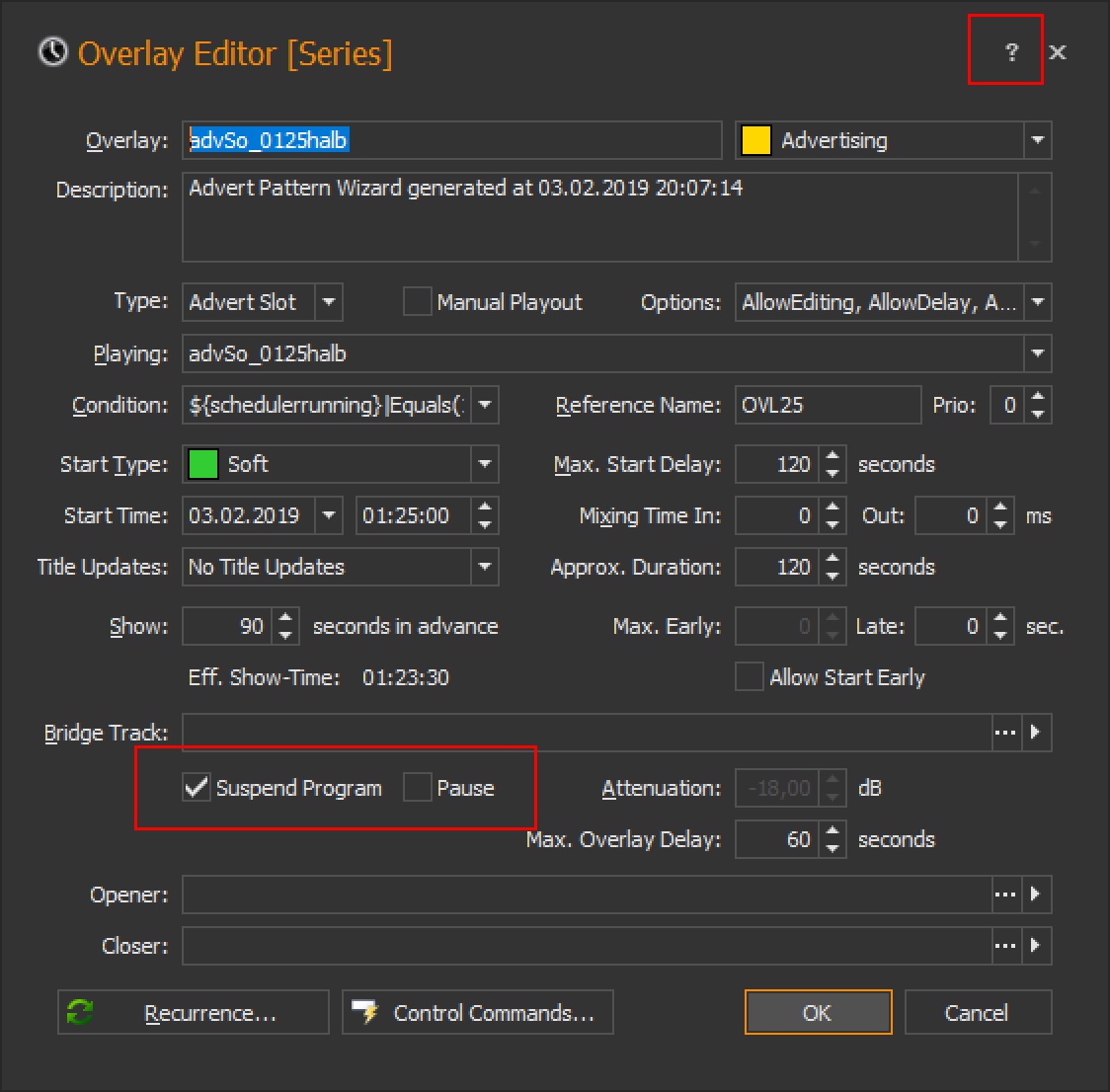Image resolution: width=1110 pixels, height=1092 pixels.
Task: Click the Bridge Track text field
Action: 587,733
